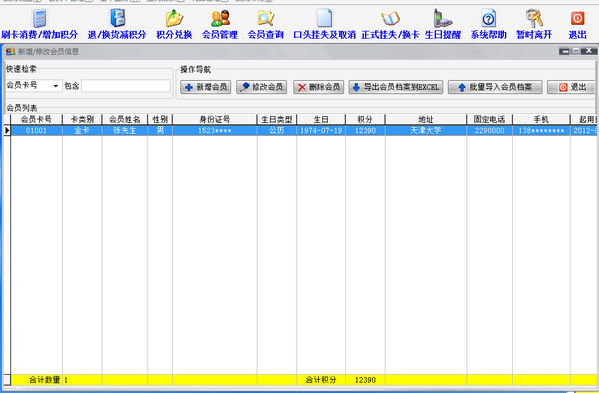The width and height of the screenshot is (599, 393).
Task: Click the 修改会员 button
Action: click(262, 87)
